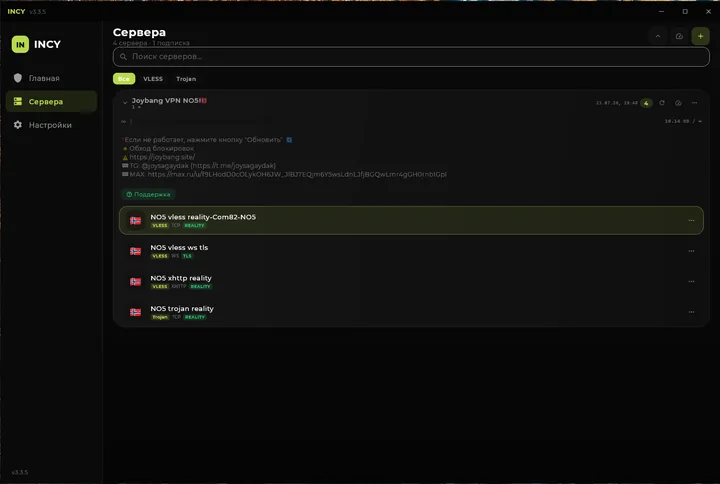This screenshot has height=484, width=720.
Task: Select Сервера in the sidebar
Action: point(51,101)
